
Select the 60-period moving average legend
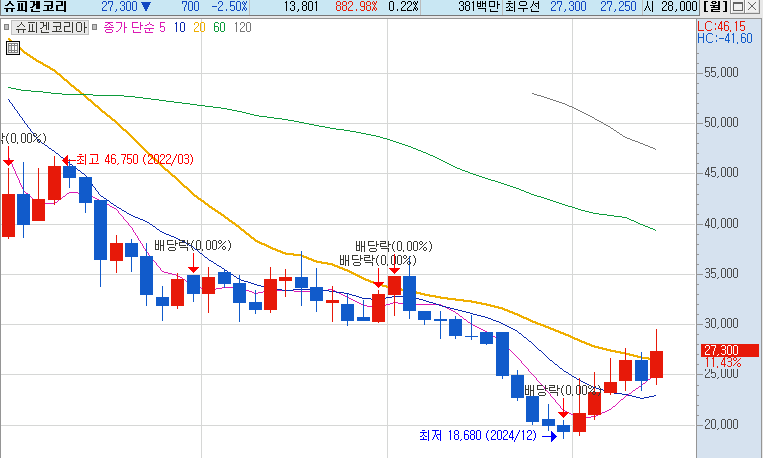click(x=219, y=27)
